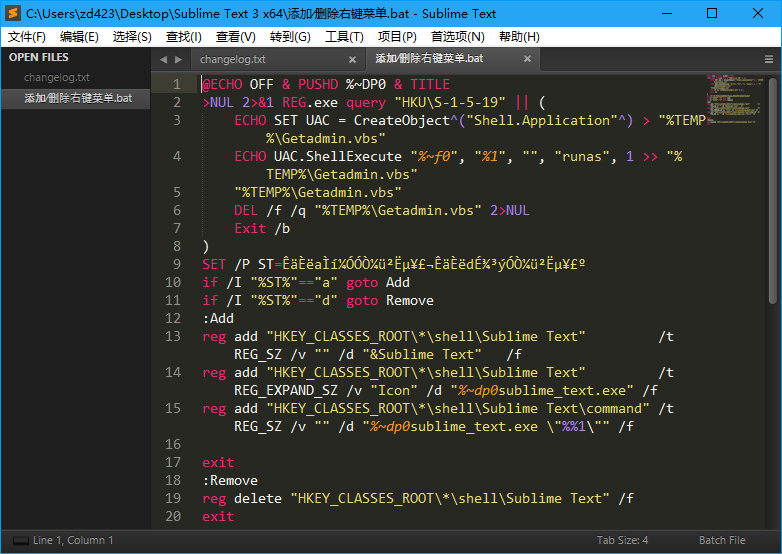782x554 pixels.
Task: Open the 选择(S) menu
Action: (x=132, y=37)
